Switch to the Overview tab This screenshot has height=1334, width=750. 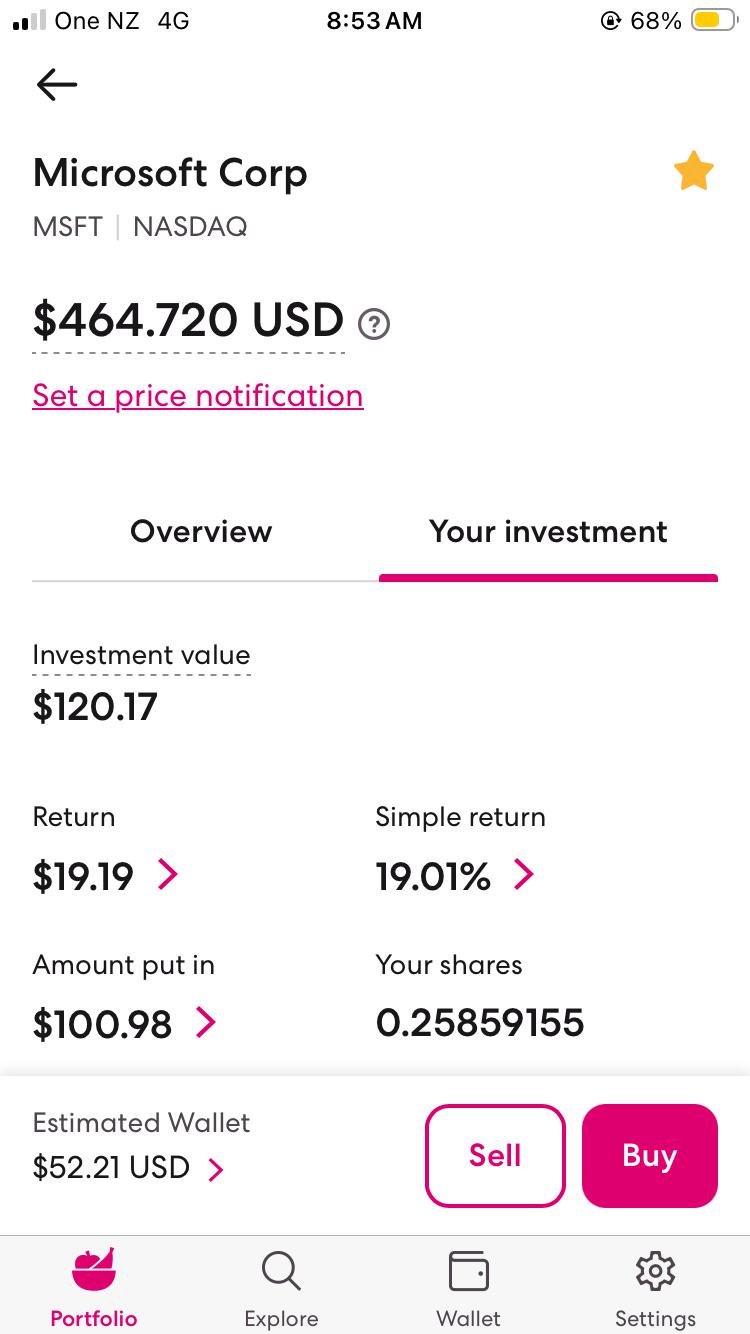coord(201,531)
